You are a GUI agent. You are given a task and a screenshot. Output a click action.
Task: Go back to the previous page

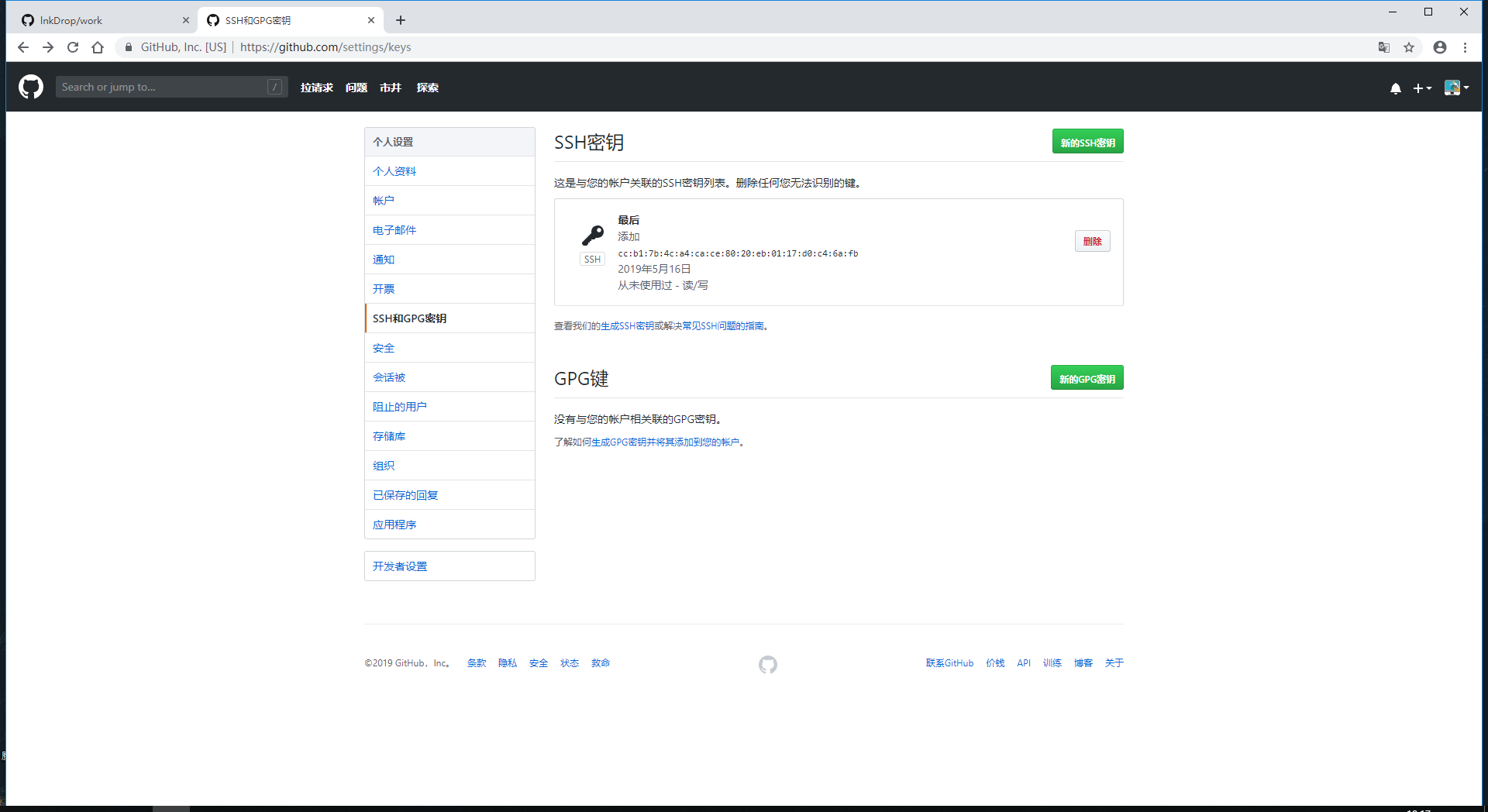[23, 47]
